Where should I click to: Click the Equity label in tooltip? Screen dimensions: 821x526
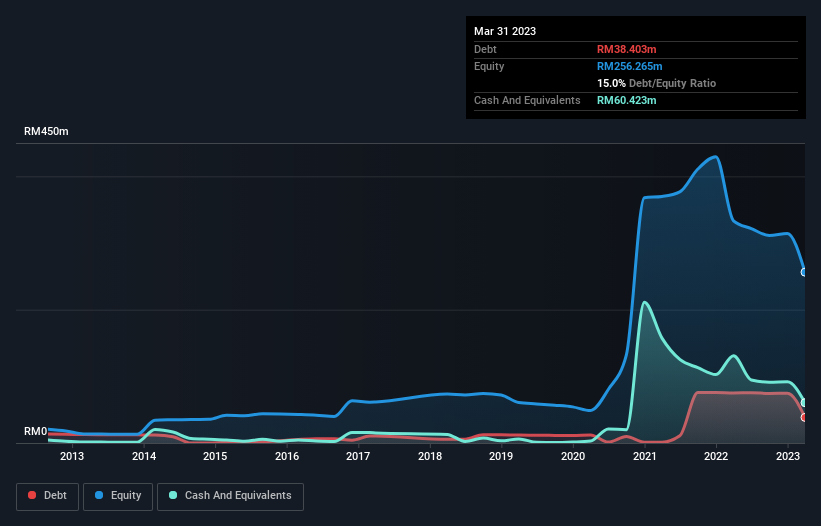pos(489,66)
